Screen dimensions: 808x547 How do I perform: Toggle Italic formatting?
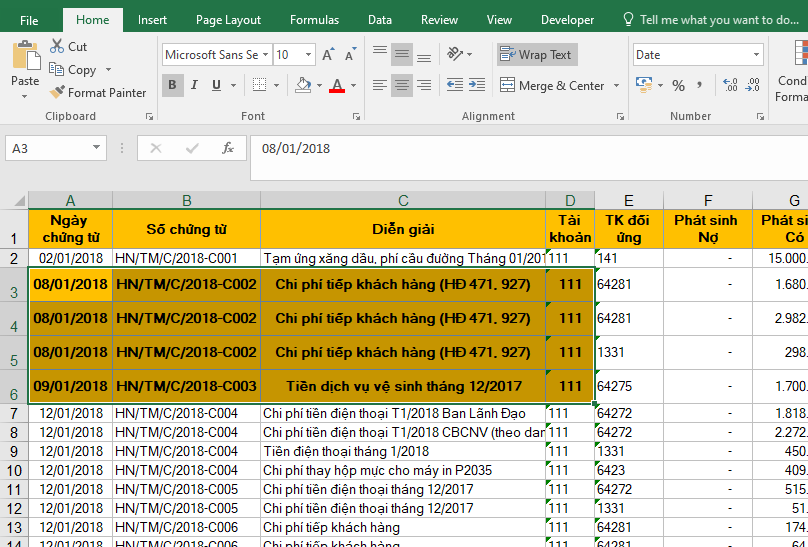pos(196,86)
